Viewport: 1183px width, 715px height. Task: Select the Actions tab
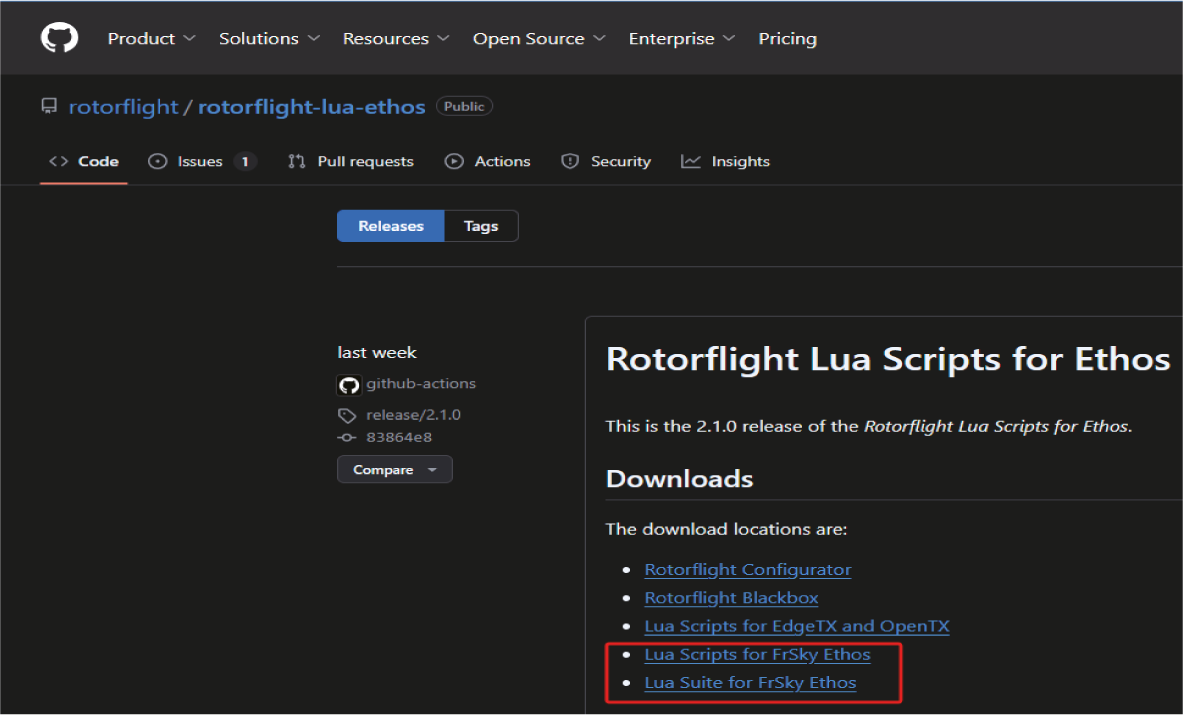tap(488, 162)
